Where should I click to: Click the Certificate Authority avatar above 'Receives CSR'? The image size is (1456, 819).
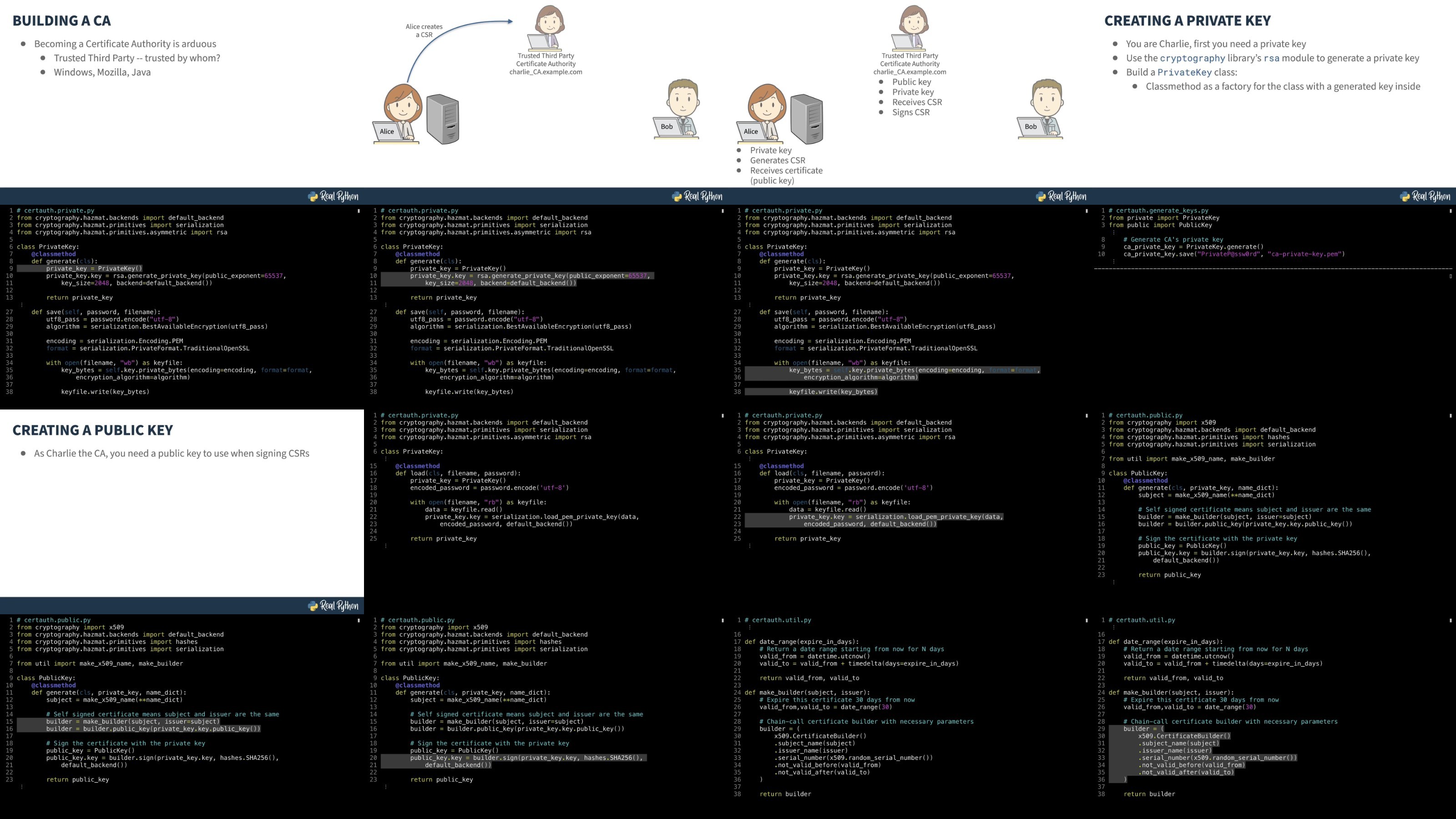pyautogui.click(x=910, y=27)
